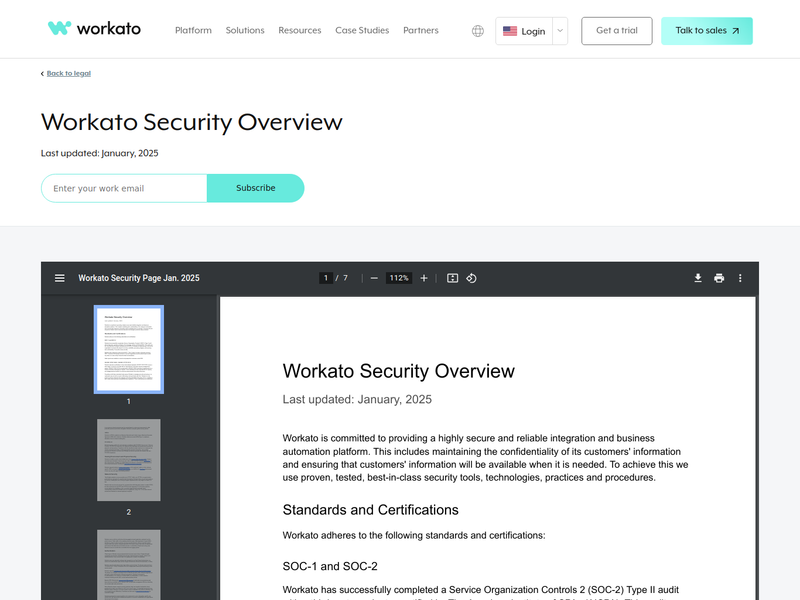800x600 pixels.
Task: Select the third page thumbnail
Action: [129, 565]
